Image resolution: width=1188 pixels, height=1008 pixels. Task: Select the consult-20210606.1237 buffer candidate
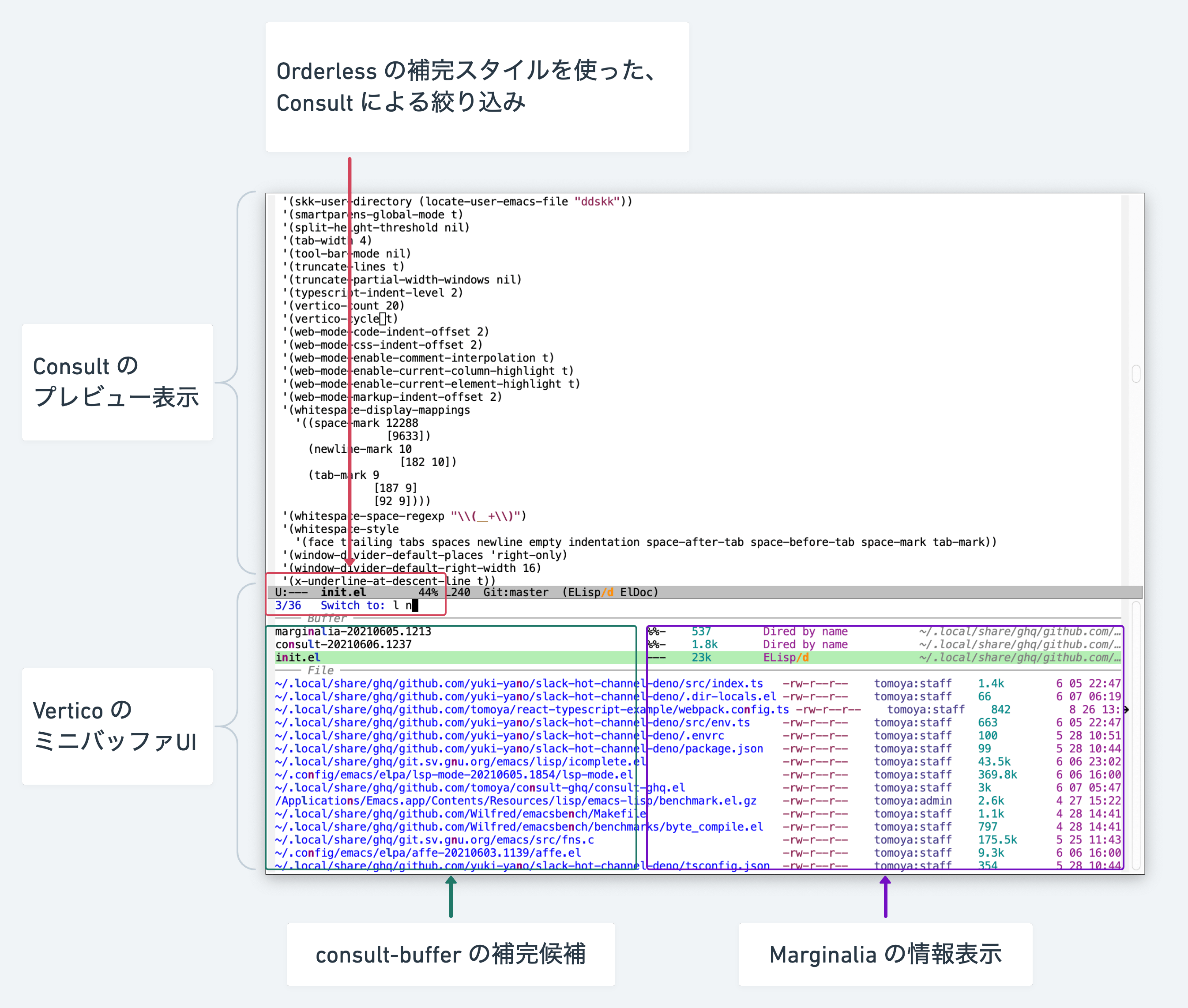pos(343,645)
